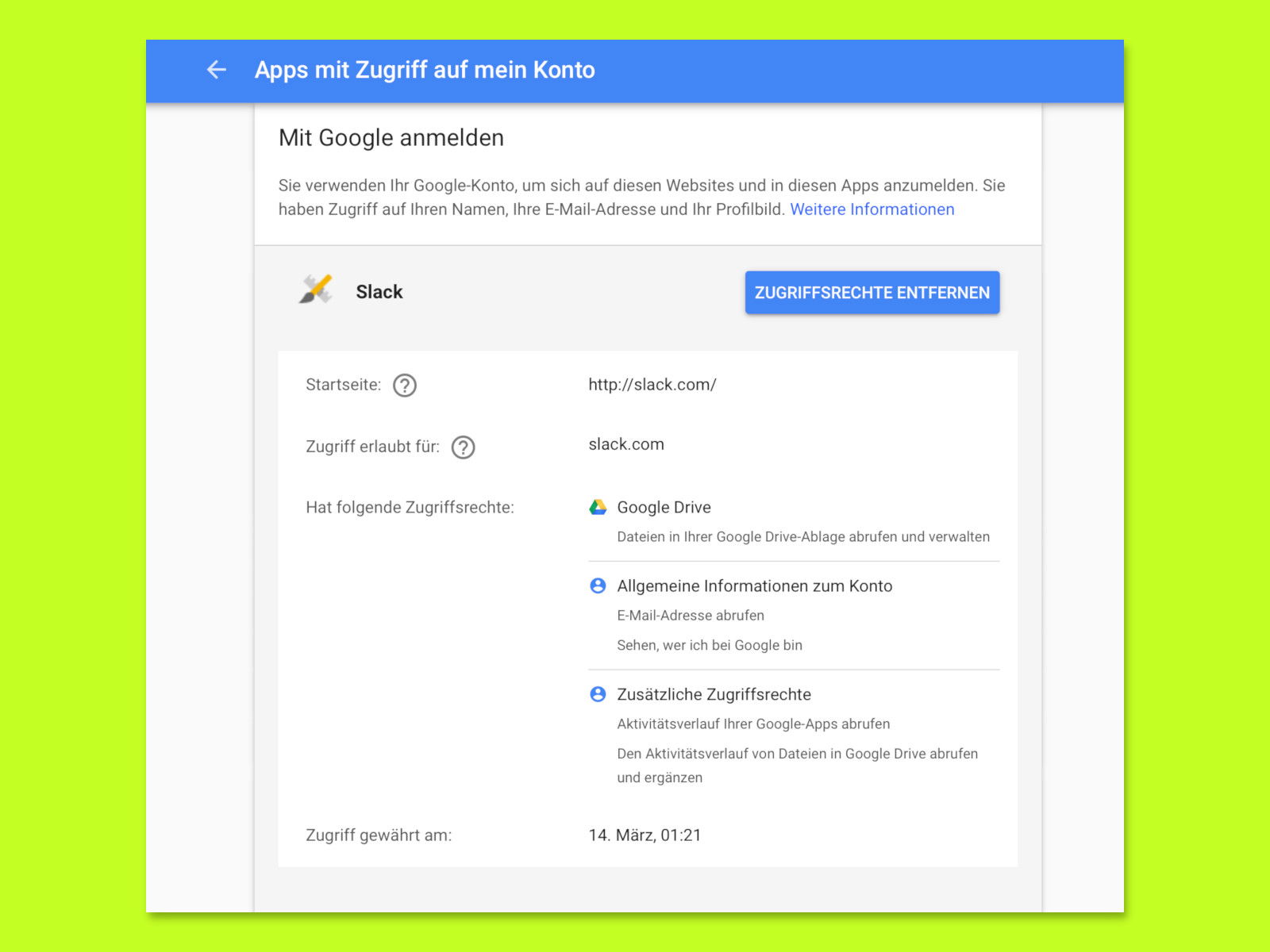The image size is (1270, 952).
Task: Click the http://slack.com/ homepage URL
Action: [x=652, y=385]
